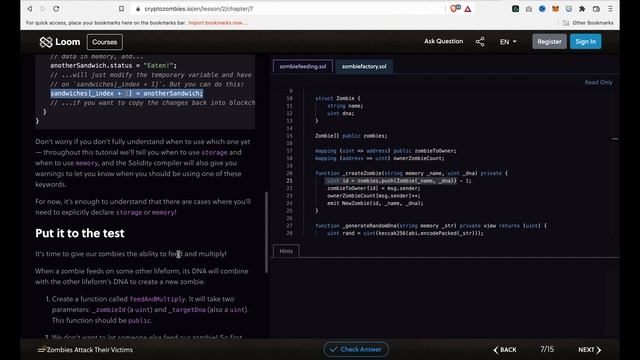The width and height of the screenshot is (640, 360).
Task: Click the site lock icon
Action: pyautogui.click(x=138, y=9)
